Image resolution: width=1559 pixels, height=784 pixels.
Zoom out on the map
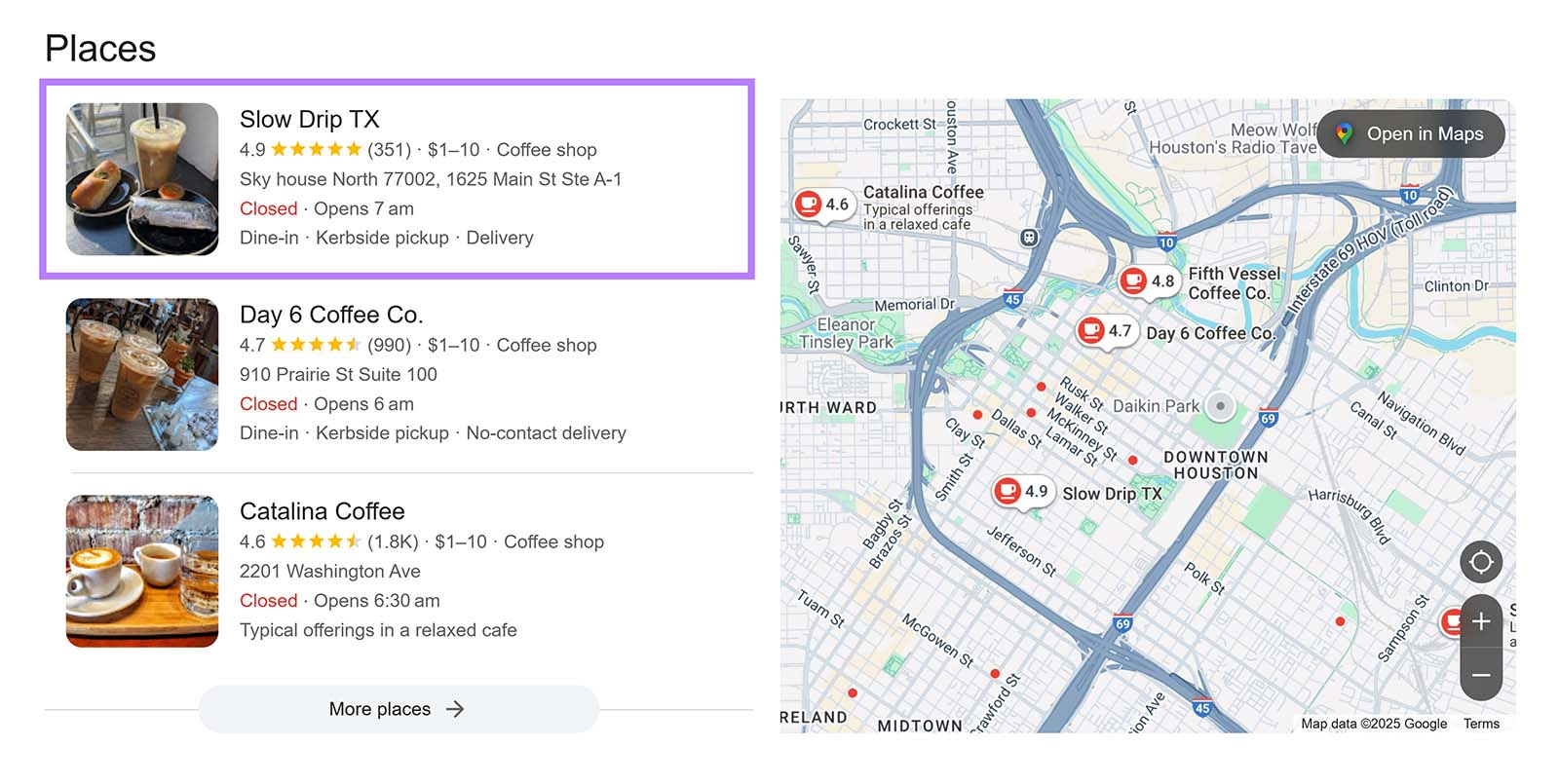click(1480, 675)
